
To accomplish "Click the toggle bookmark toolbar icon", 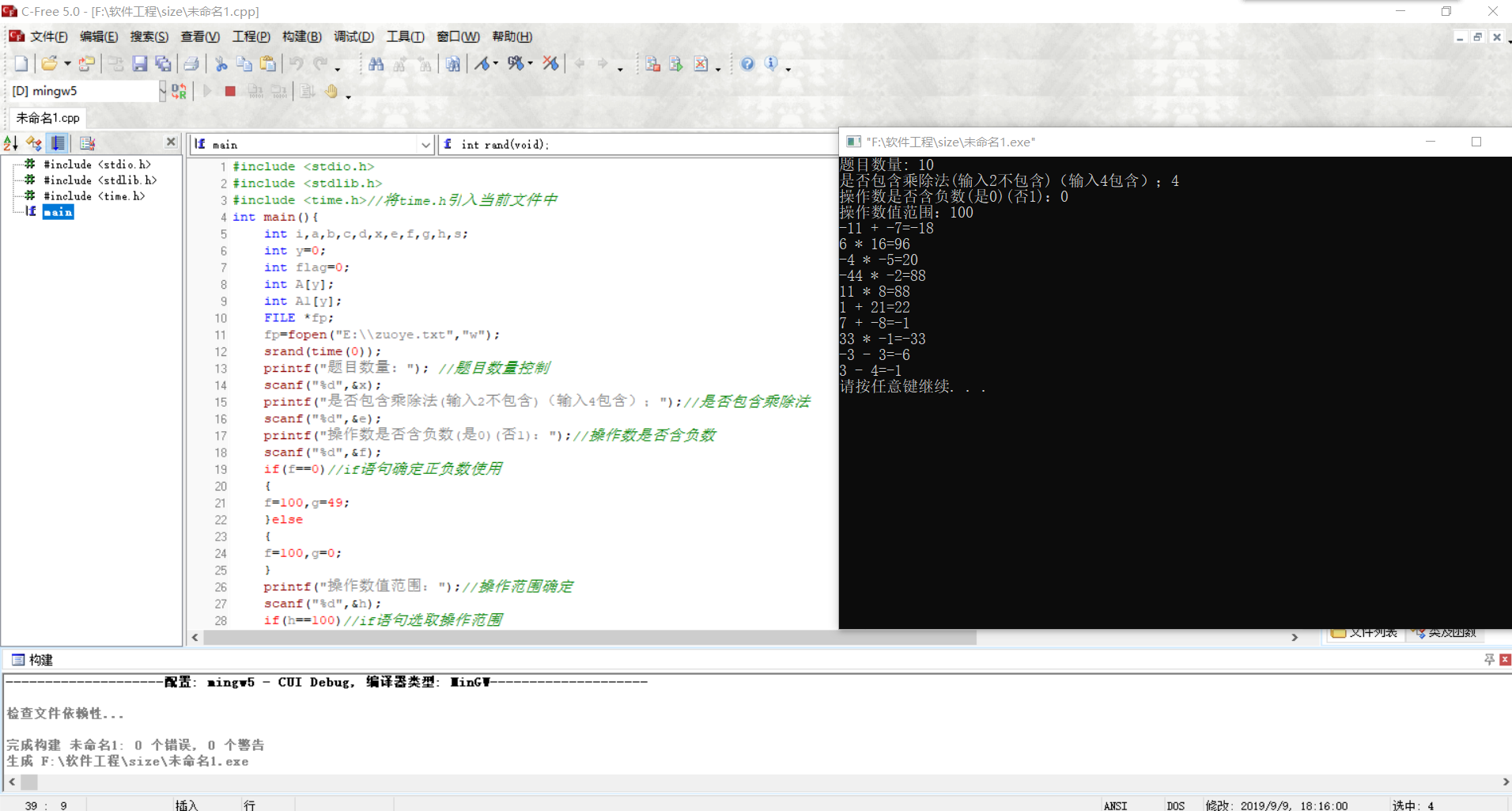I will (x=482, y=64).
